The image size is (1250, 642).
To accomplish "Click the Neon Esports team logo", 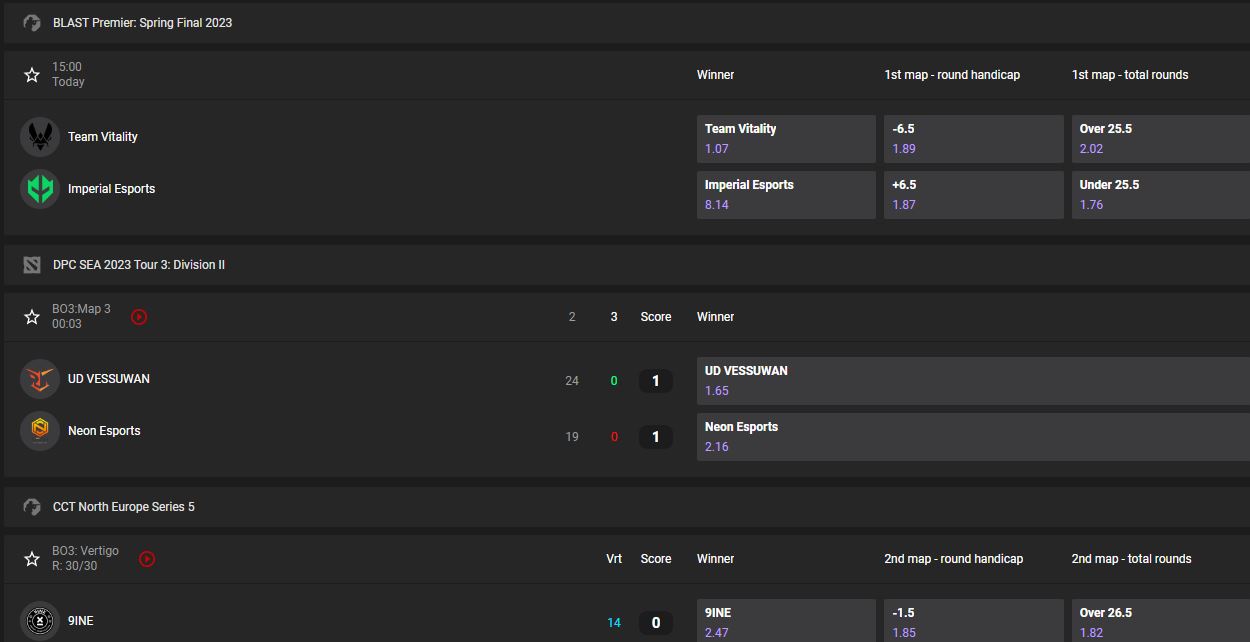I will [40, 431].
